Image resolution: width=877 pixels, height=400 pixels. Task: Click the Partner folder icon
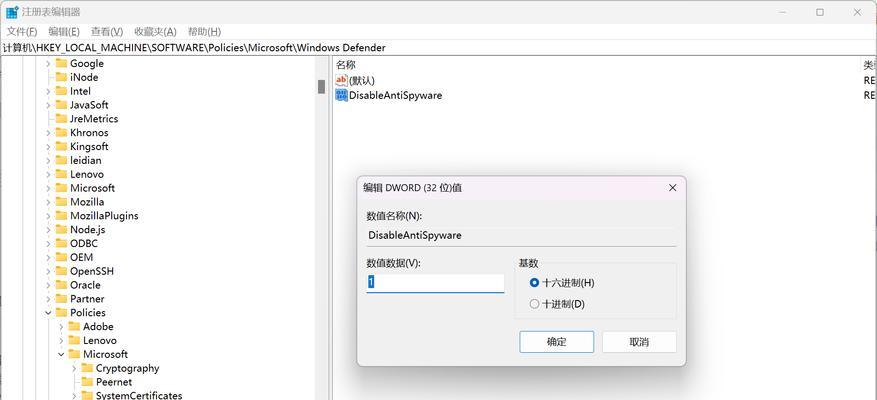click(61, 299)
